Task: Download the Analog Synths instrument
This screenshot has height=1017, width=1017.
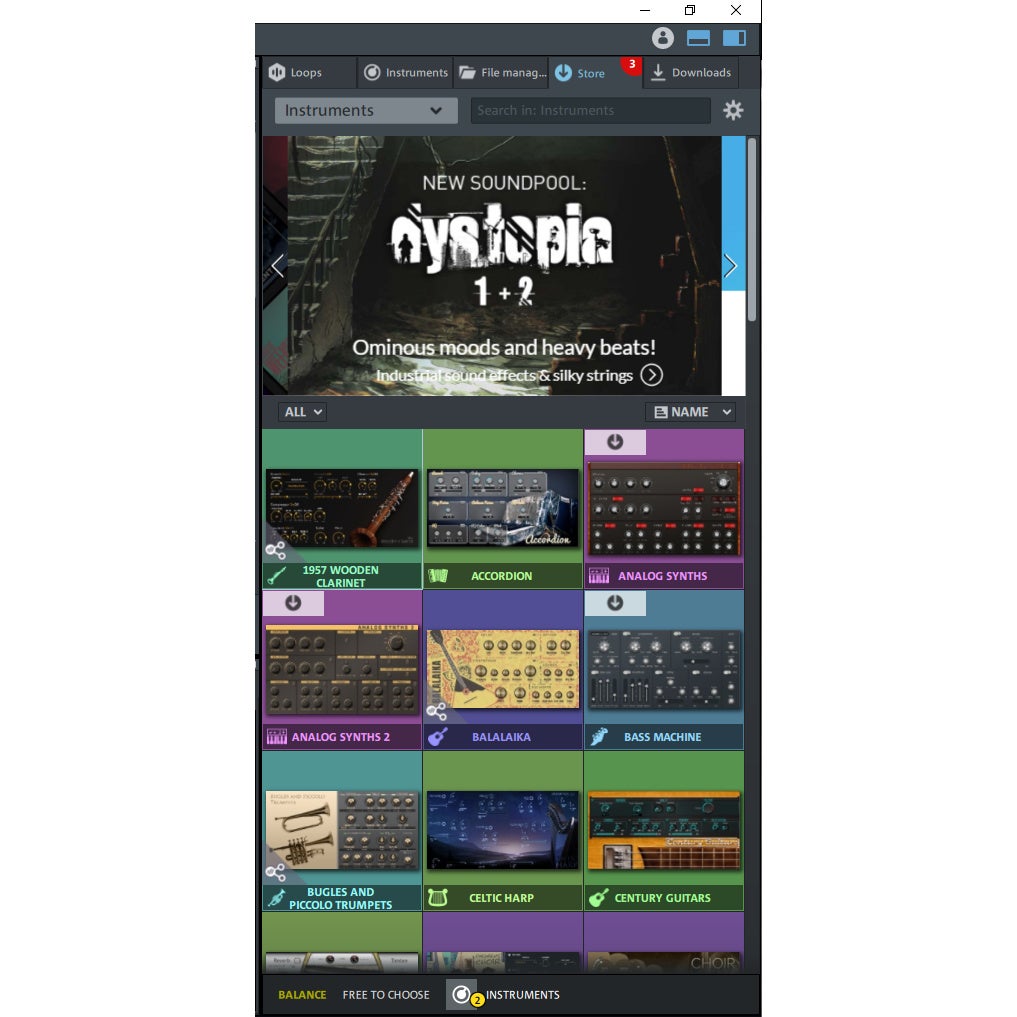Action: pyautogui.click(x=615, y=442)
